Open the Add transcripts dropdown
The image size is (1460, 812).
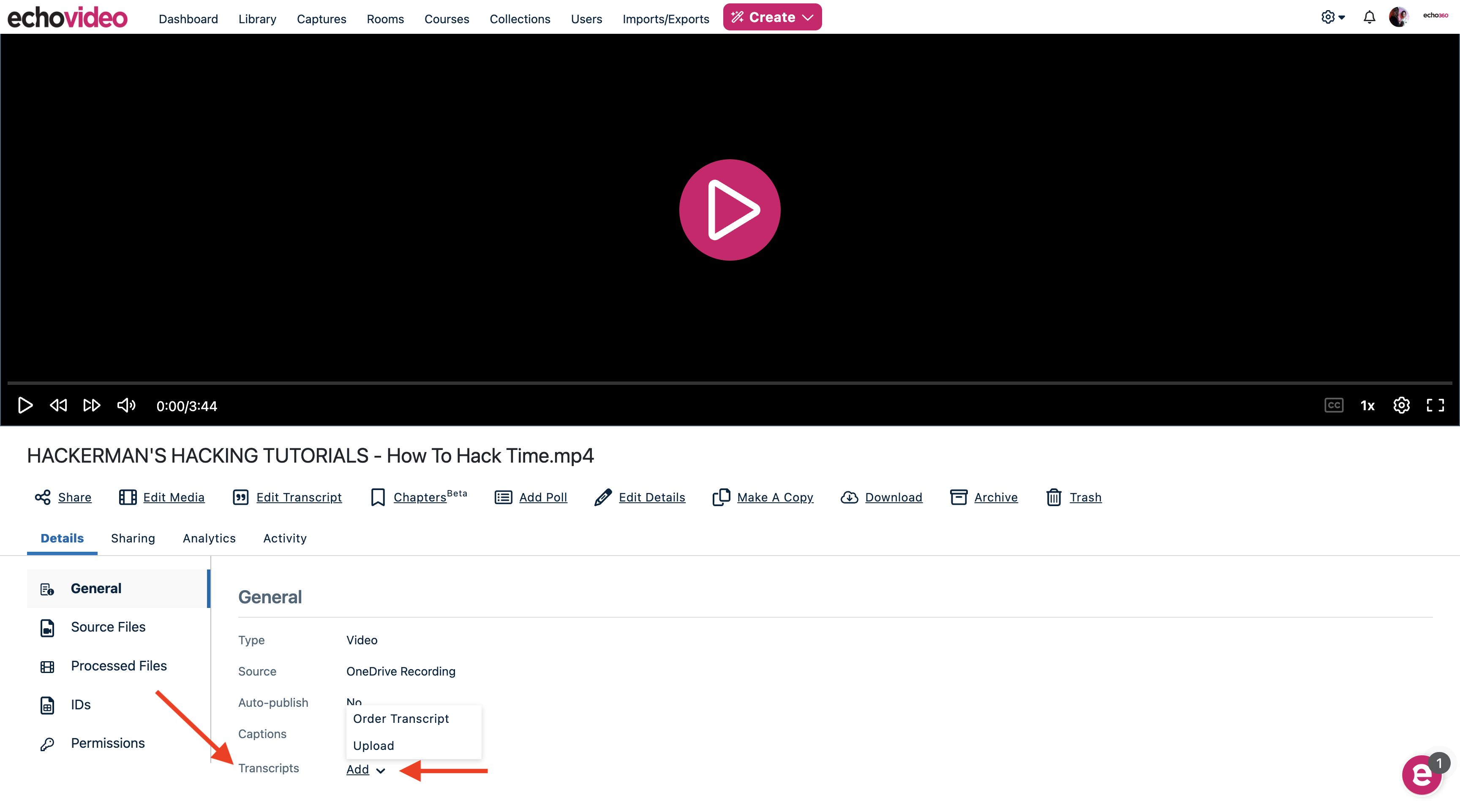365,769
